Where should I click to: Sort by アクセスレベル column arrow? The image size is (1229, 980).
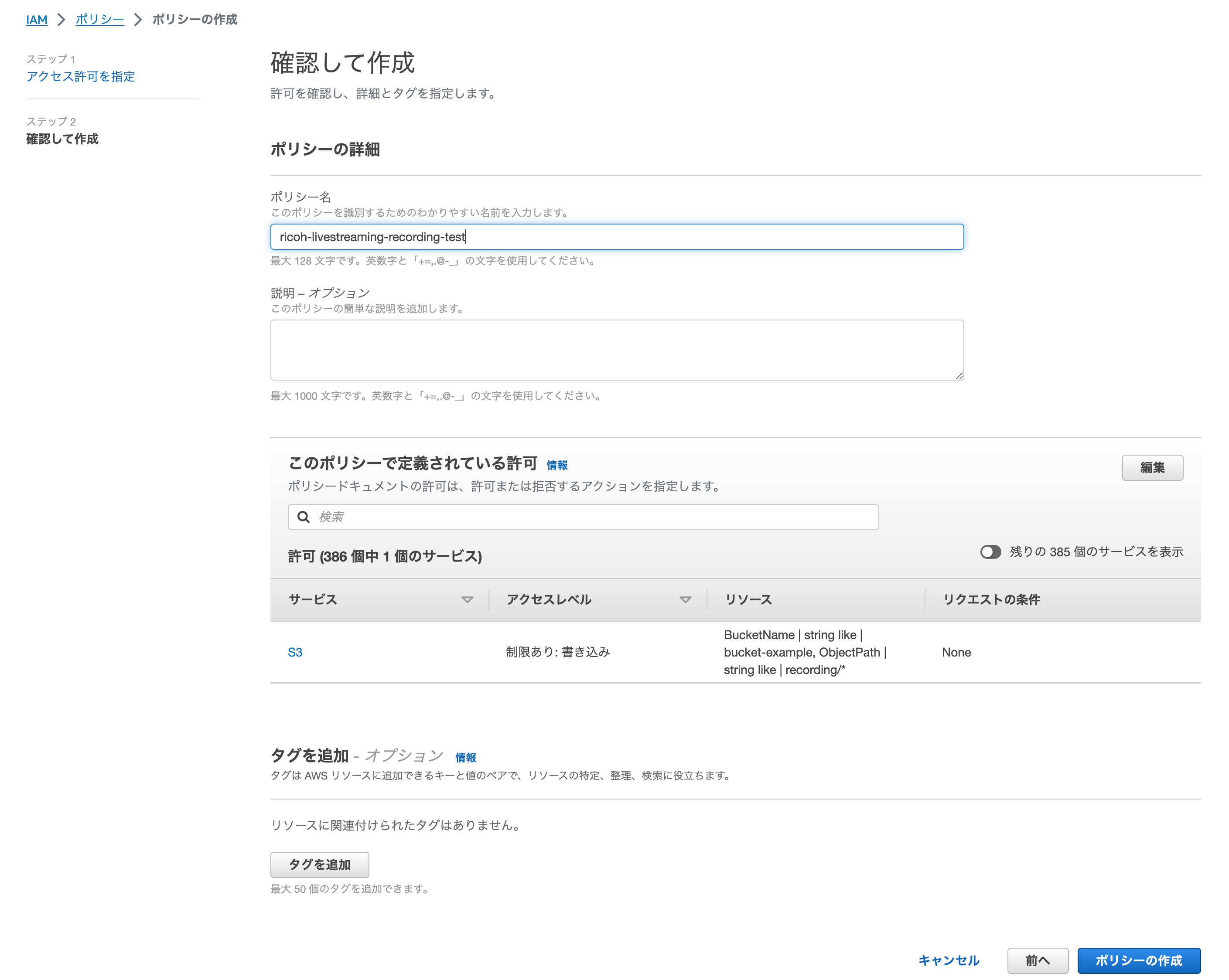685,599
